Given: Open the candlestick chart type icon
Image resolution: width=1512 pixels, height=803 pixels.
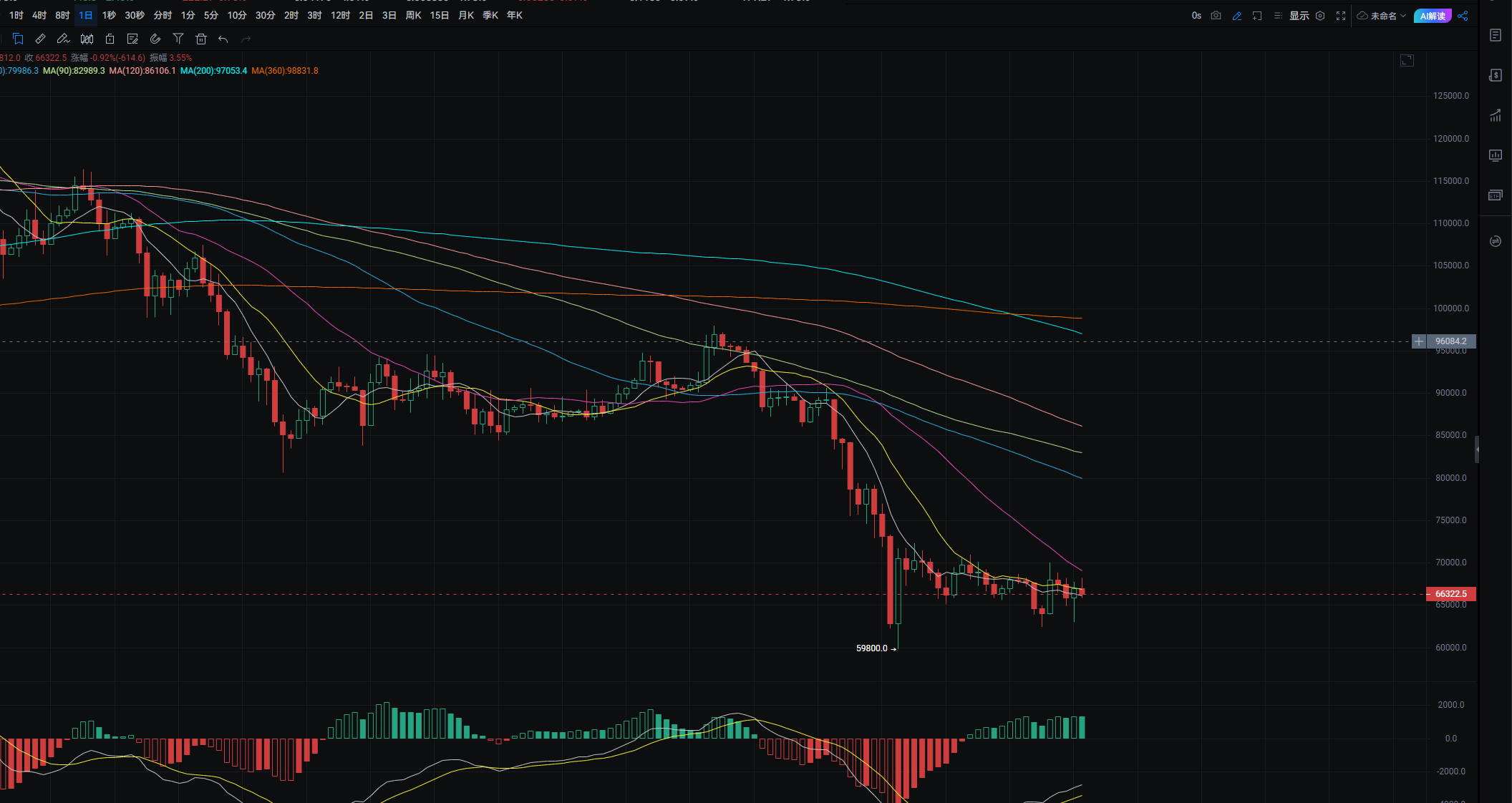Looking at the screenshot, I should [x=87, y=39].
